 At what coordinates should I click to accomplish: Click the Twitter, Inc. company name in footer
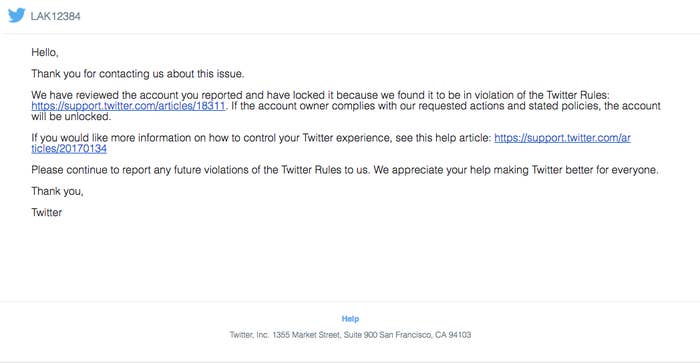[x=249, y=335]
